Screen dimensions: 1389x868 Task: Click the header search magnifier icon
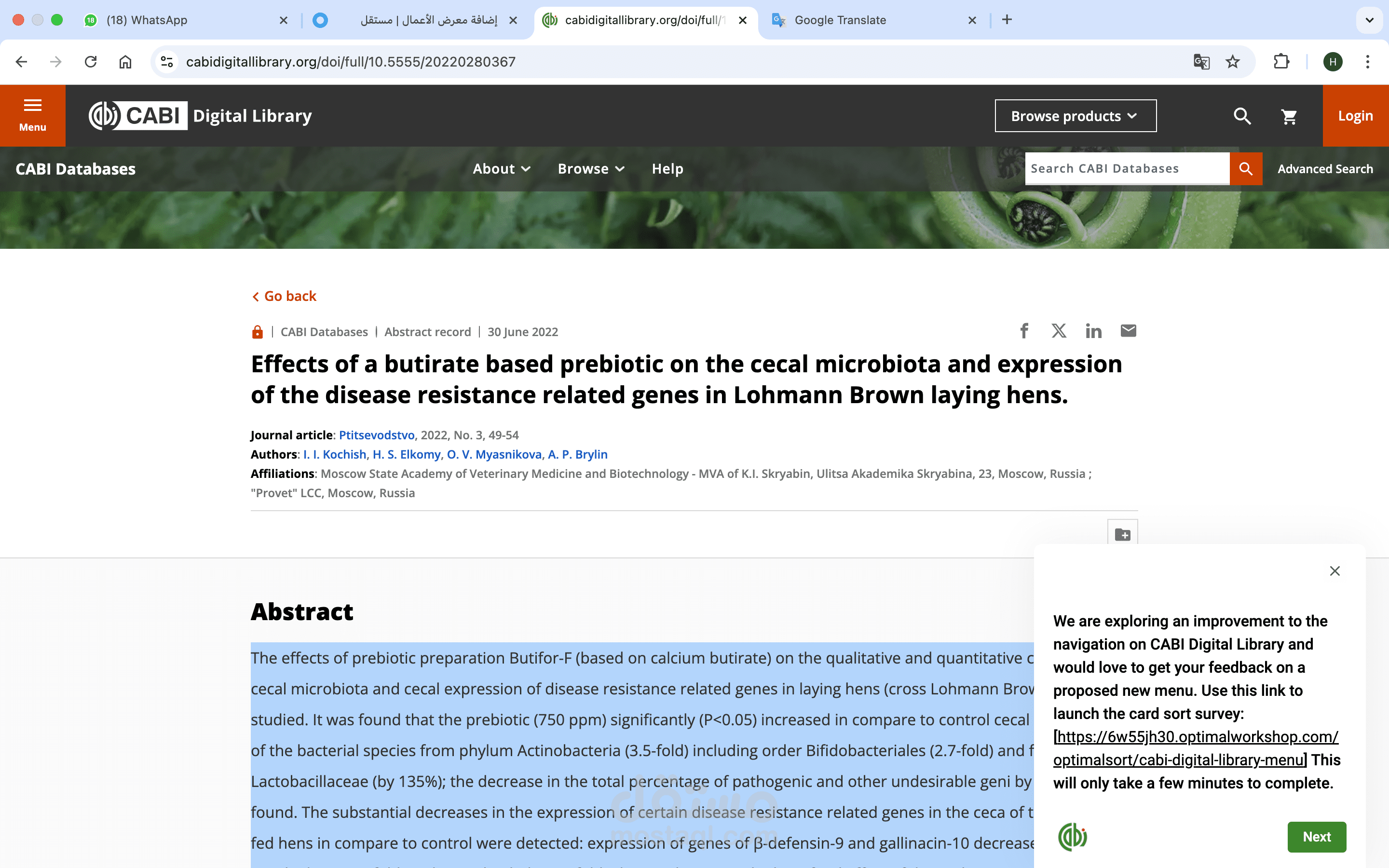[x=1241, y=116]
